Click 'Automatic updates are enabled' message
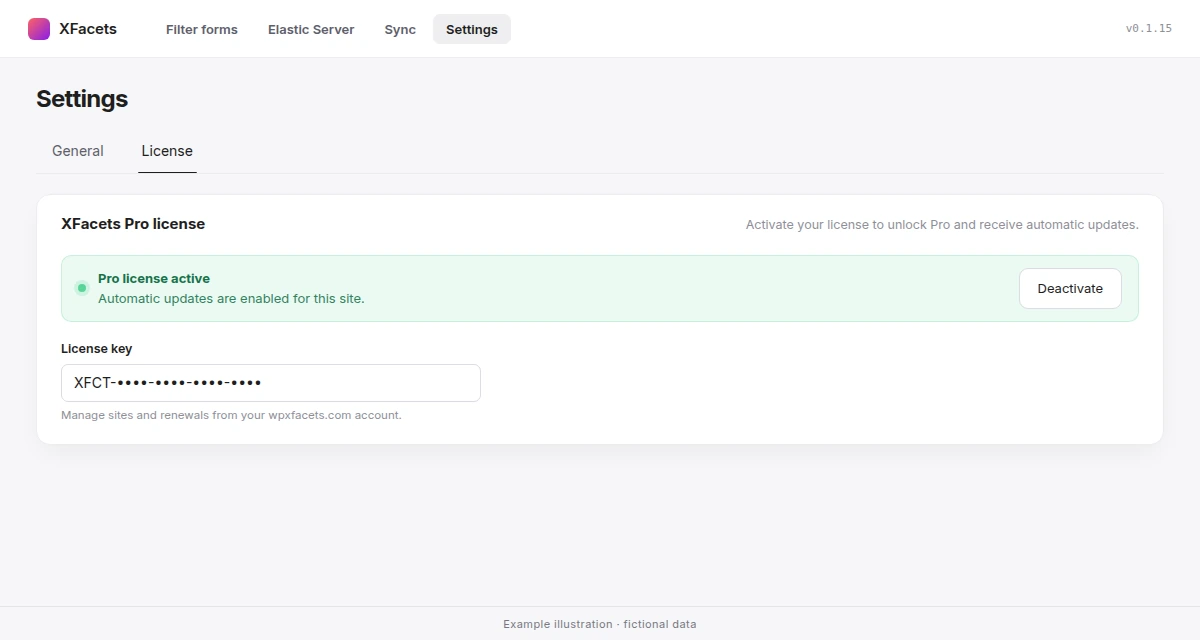The width and height of the screenshot is (1200, 640). (231, 298)
